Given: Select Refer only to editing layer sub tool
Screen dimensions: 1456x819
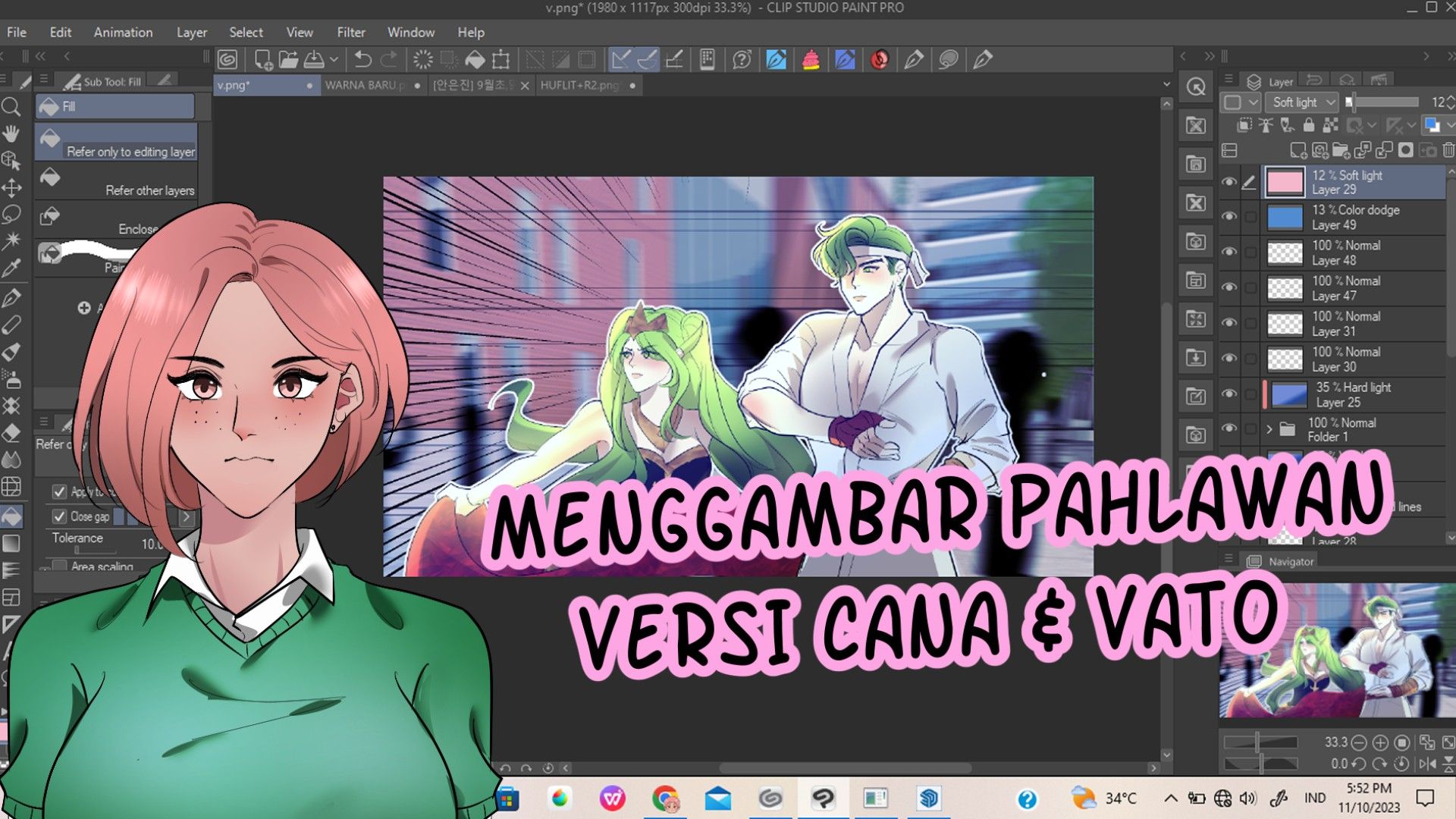Looking at the screenshot, I should click(115, 142).
